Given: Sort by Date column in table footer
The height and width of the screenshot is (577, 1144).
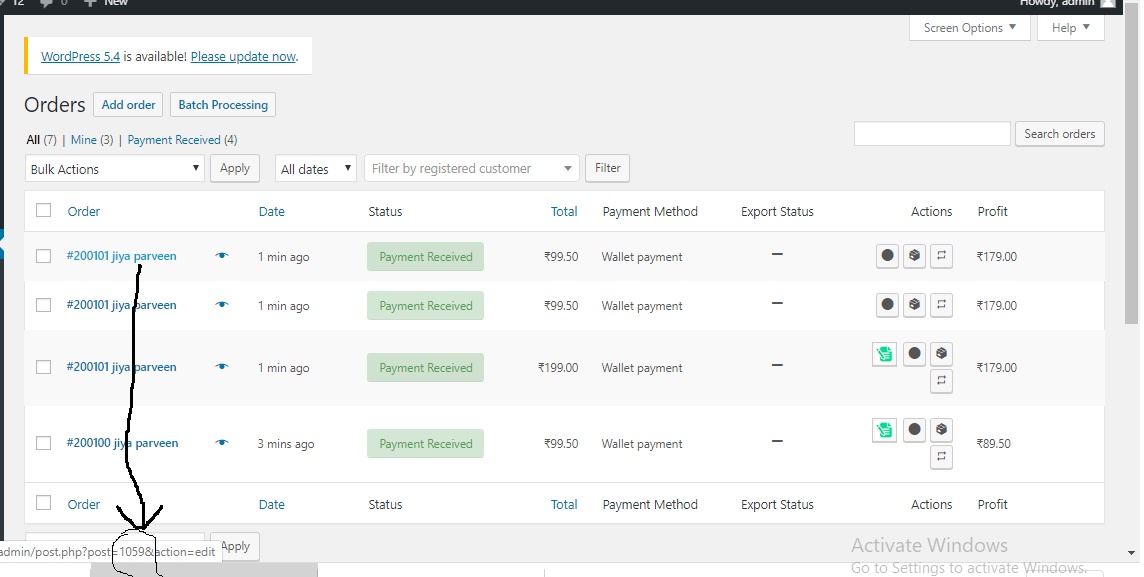Looking at the screenshot, I should 271,504.
